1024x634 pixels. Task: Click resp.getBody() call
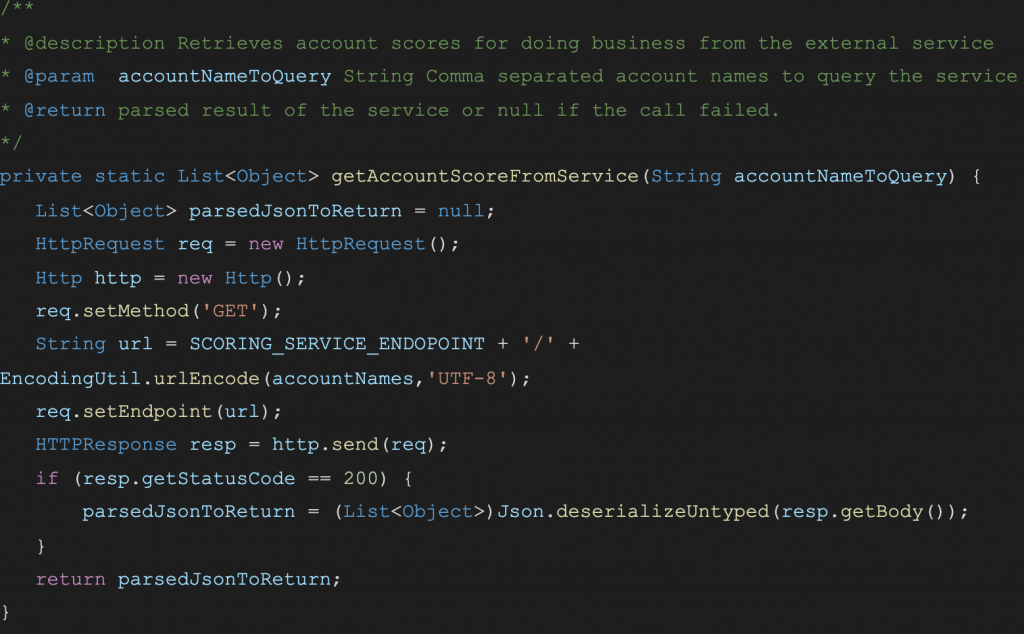point(863,511)
